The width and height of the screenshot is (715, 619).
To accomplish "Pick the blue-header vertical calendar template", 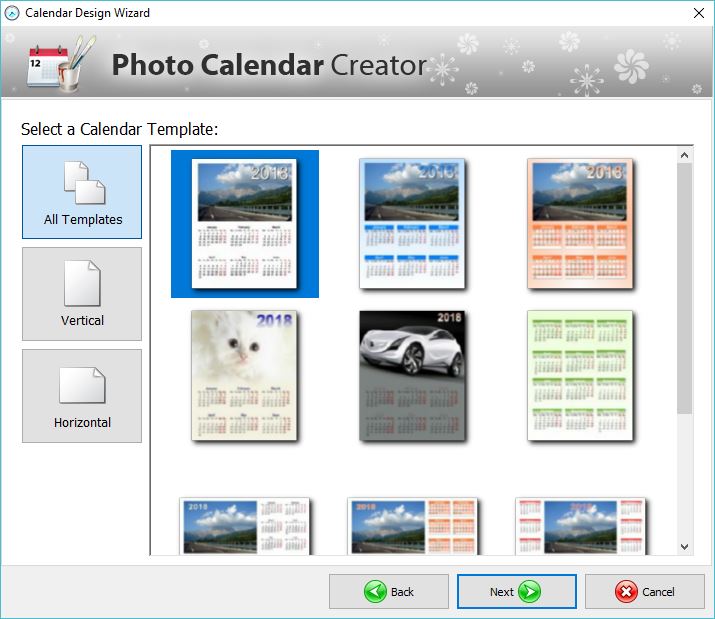I will tap(412, 224).
